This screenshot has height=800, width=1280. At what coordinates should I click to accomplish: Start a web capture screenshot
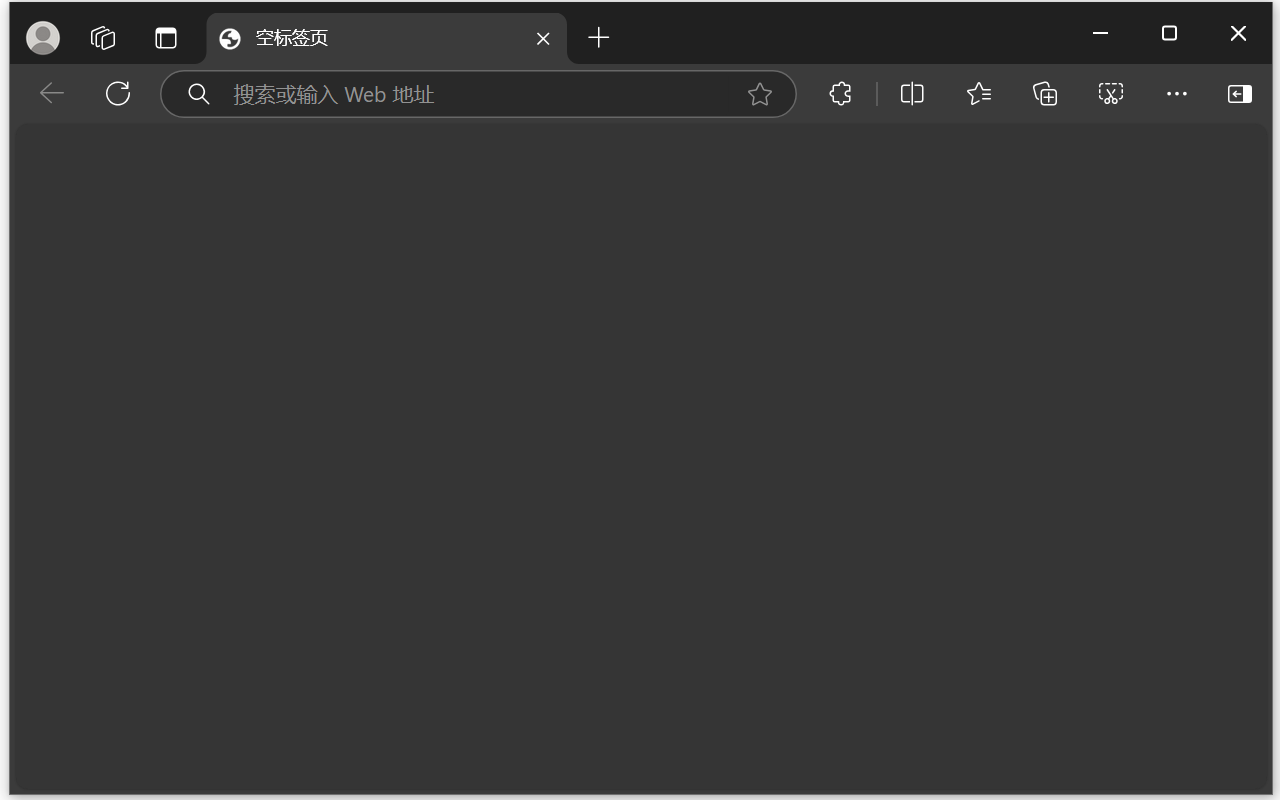pos(1111,94)
